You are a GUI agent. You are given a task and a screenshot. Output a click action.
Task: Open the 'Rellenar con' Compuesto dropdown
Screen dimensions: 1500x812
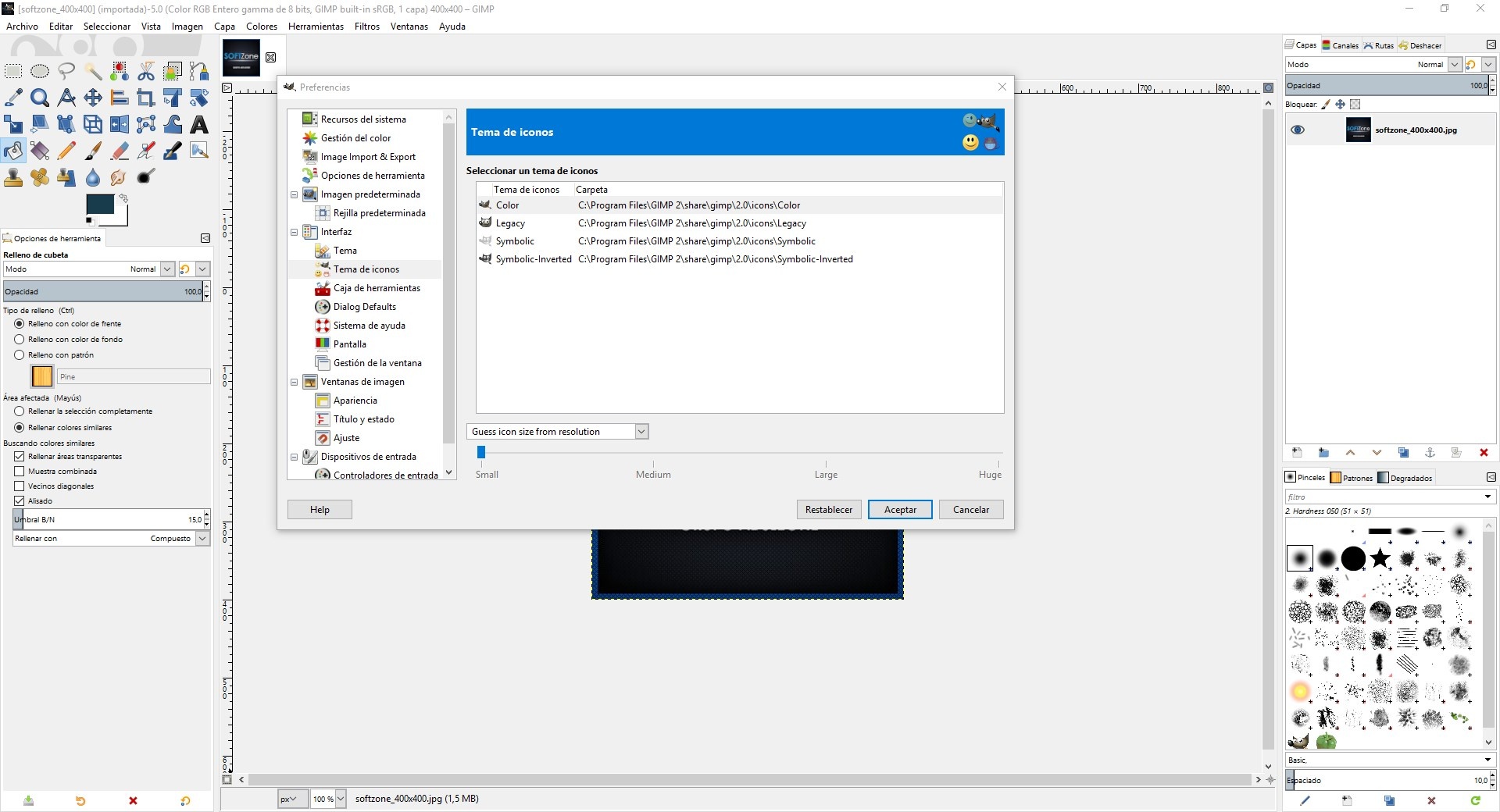coord(112,539)
